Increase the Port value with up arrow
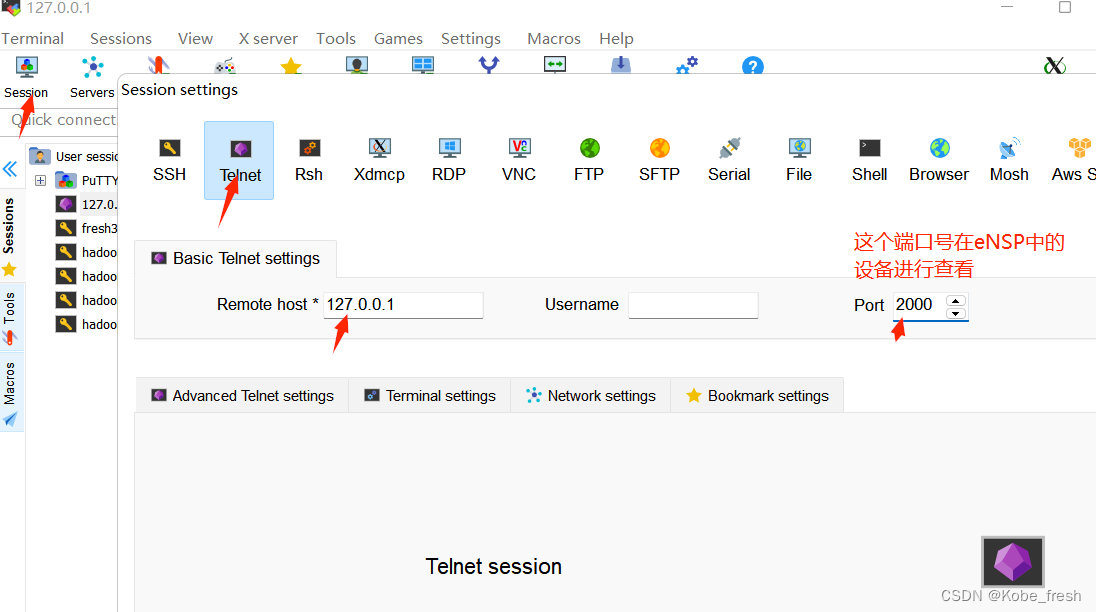 [956, 300]
